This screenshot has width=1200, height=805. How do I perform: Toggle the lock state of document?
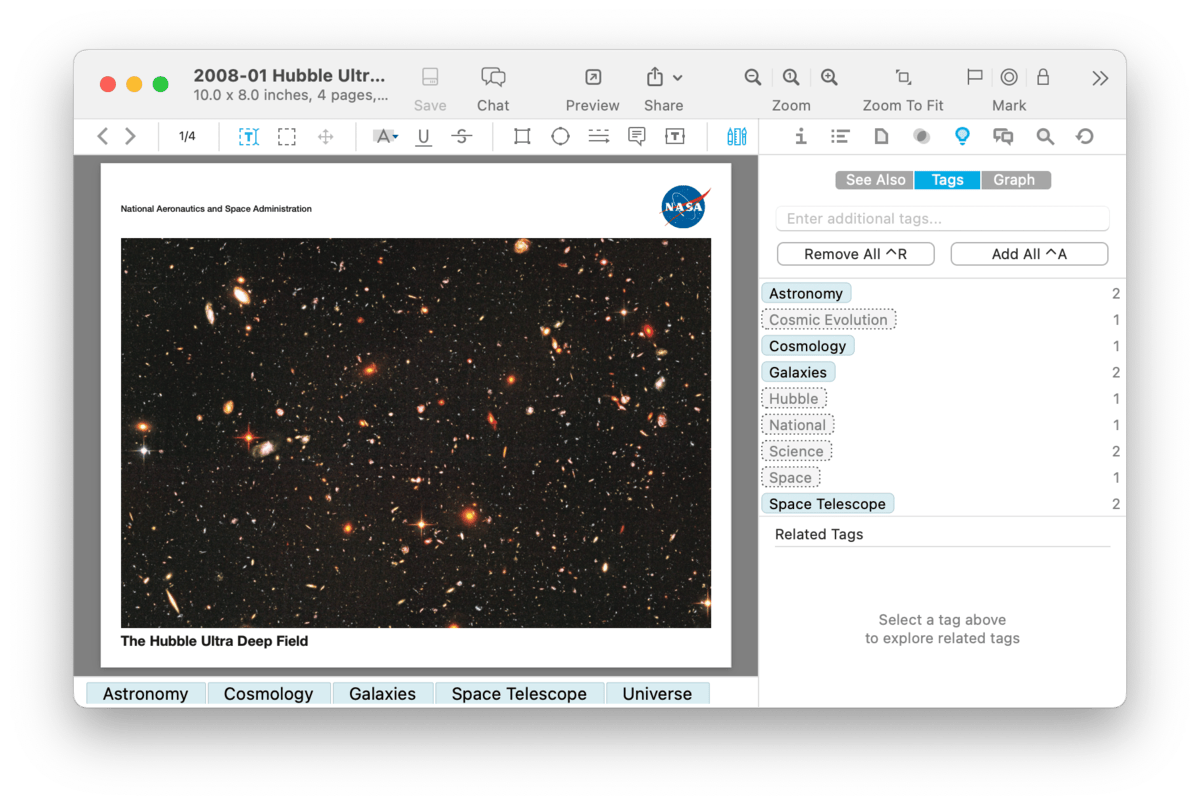click(x=1043, y=78)
